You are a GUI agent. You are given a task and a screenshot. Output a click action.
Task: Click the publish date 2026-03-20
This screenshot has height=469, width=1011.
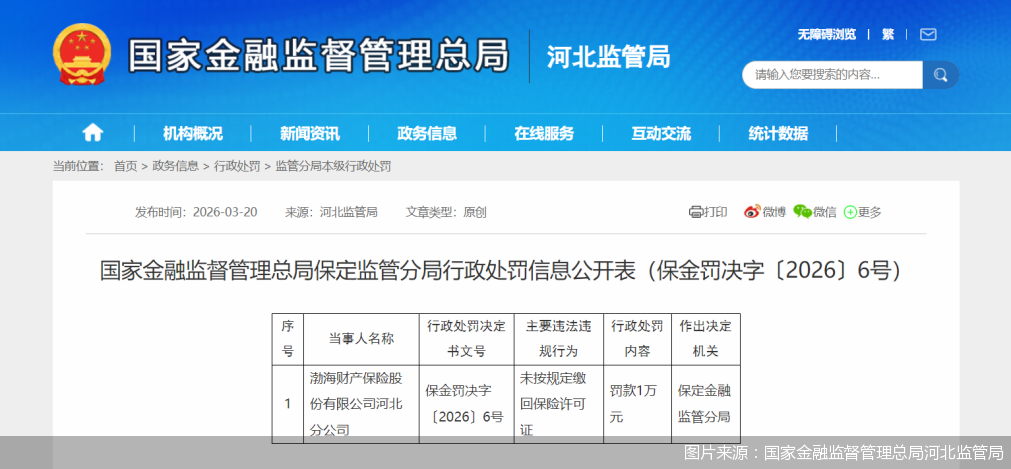[225, 212]
